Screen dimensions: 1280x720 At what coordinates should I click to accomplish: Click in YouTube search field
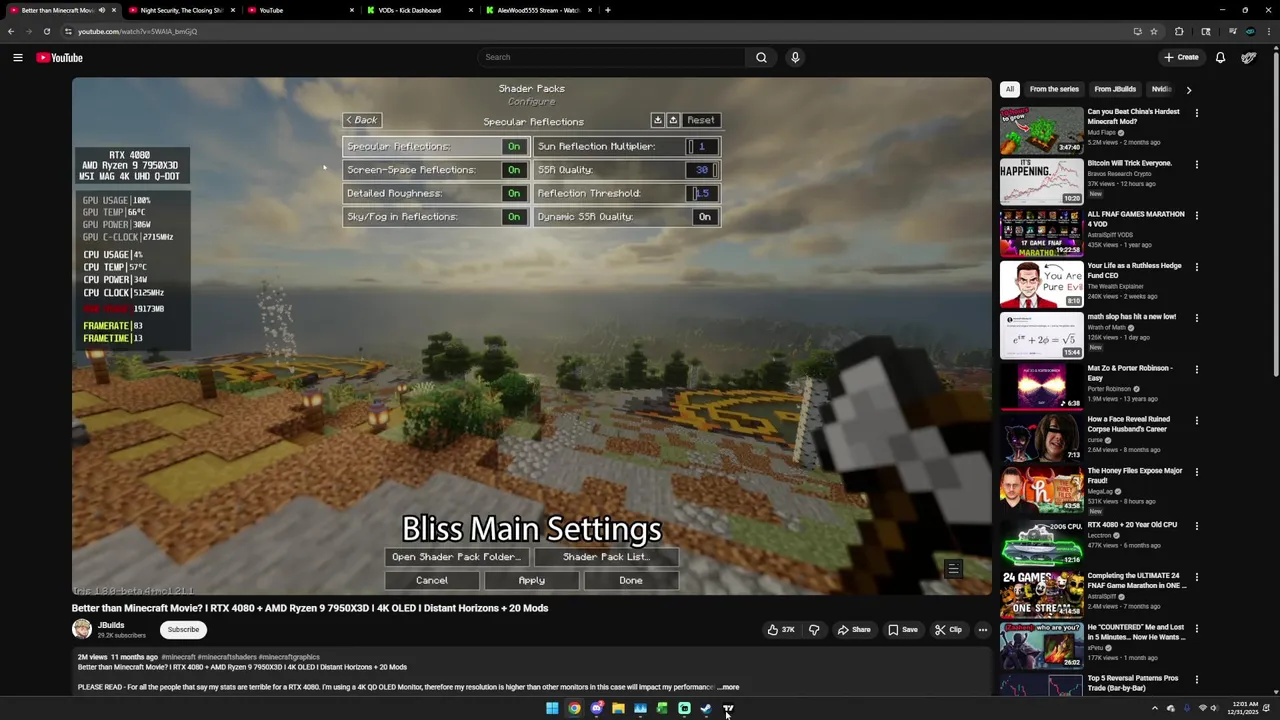[x=610, y=57]
